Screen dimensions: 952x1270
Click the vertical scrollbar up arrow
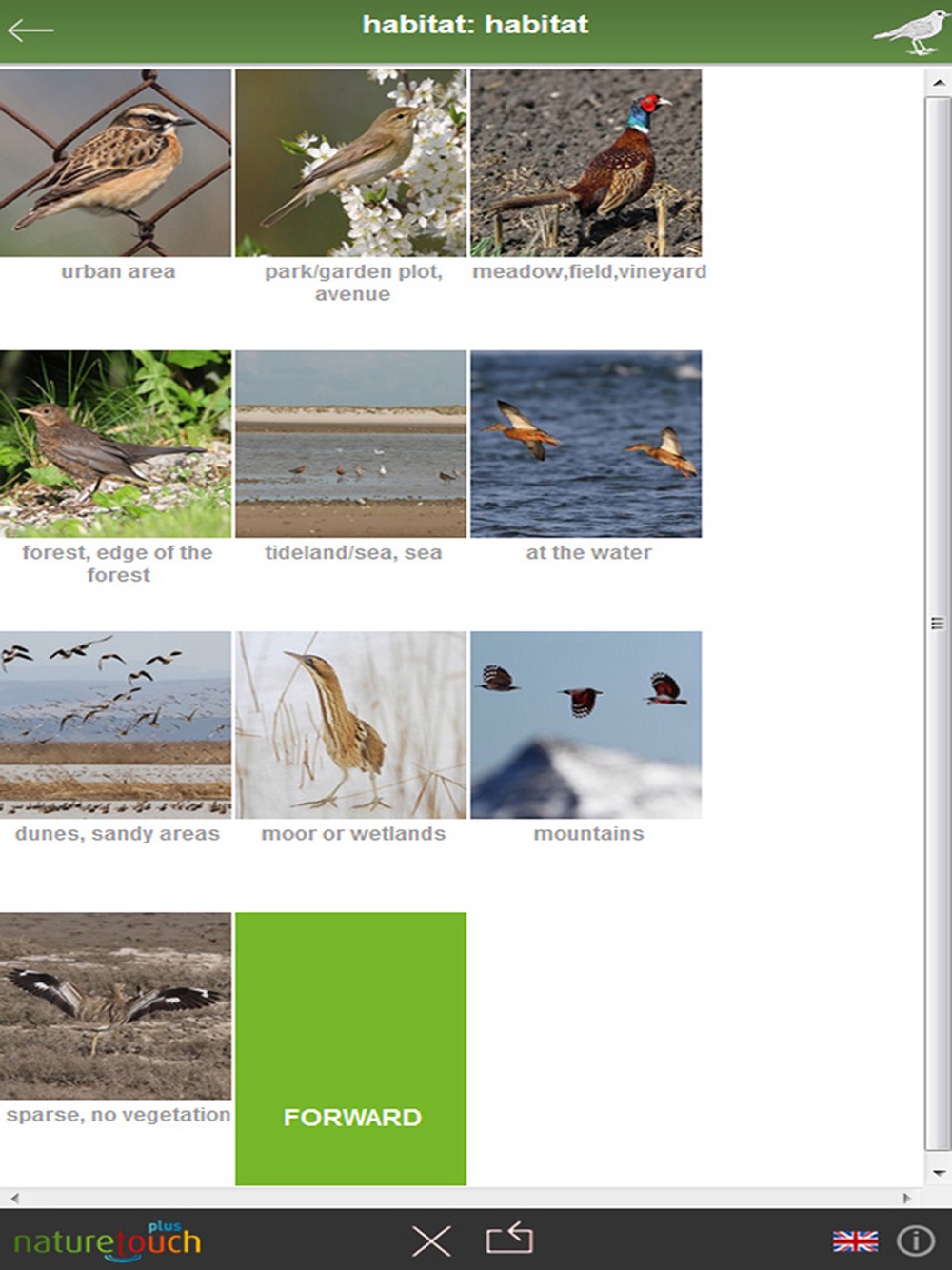939,83
